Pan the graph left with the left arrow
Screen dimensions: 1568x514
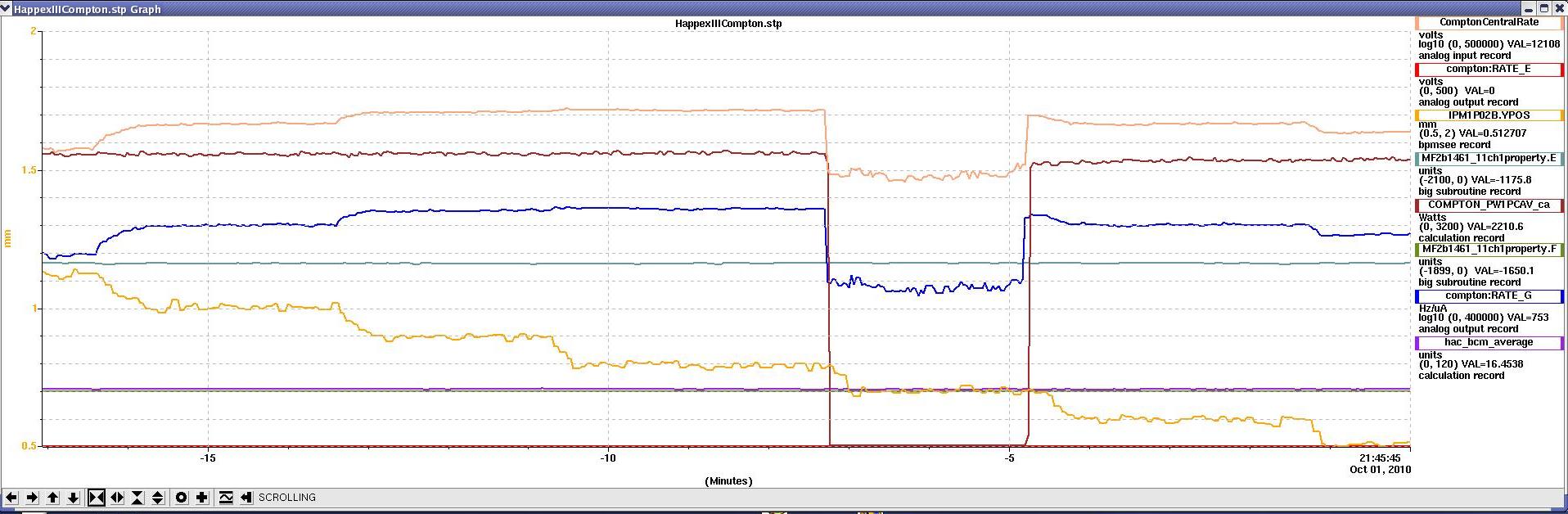pos(11,498)
